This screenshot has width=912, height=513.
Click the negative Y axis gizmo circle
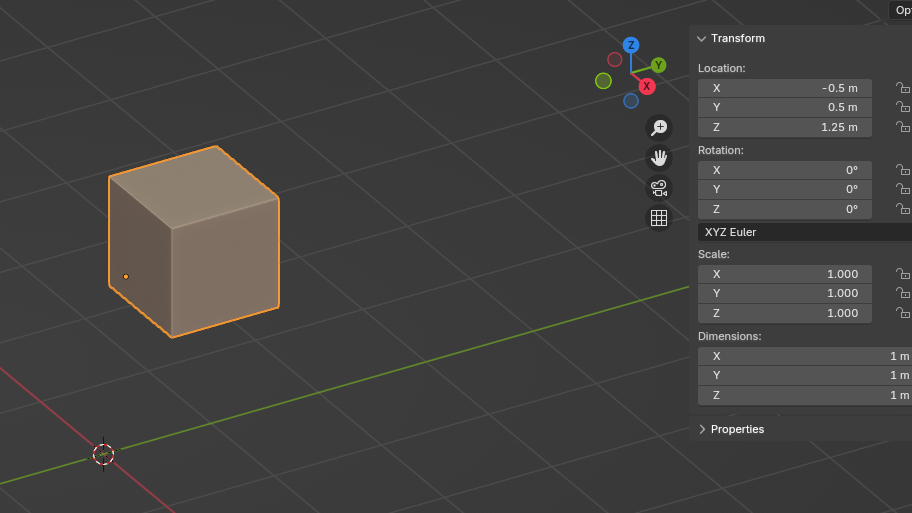tap(603, 81)
